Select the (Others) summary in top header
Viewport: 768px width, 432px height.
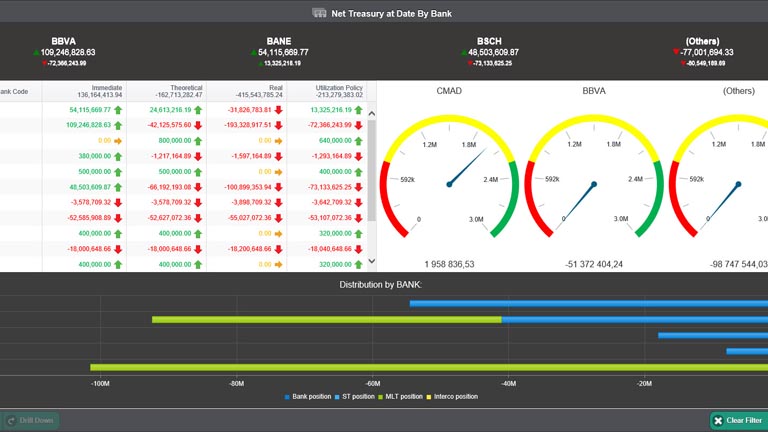[702, 51]
